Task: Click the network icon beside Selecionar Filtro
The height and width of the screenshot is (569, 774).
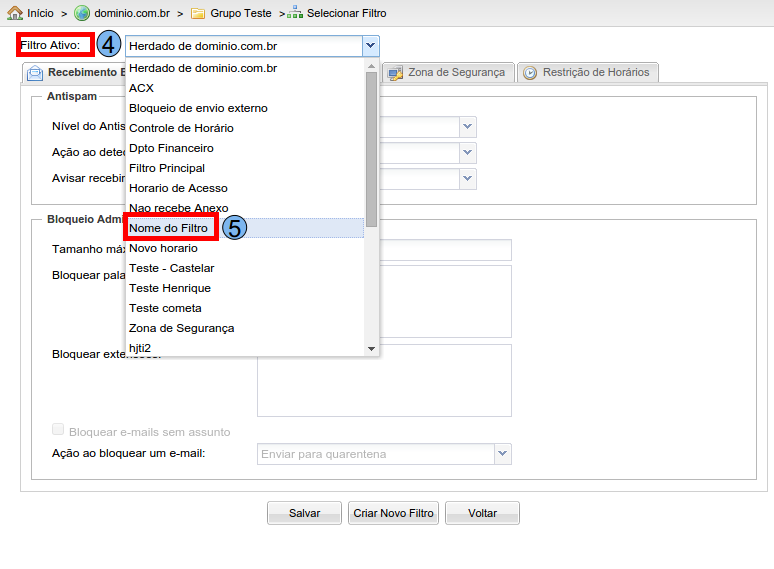Action: [x=295, y=13]
